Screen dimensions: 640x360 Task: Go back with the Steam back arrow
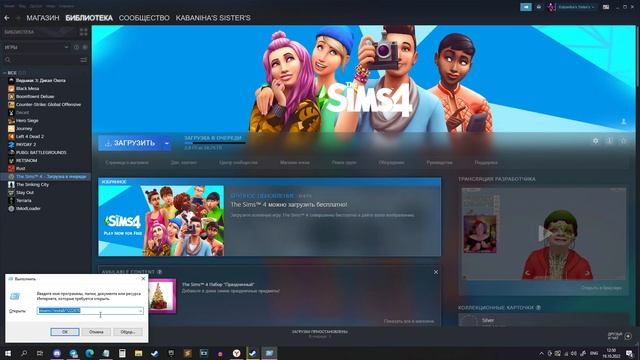(7, 18)
